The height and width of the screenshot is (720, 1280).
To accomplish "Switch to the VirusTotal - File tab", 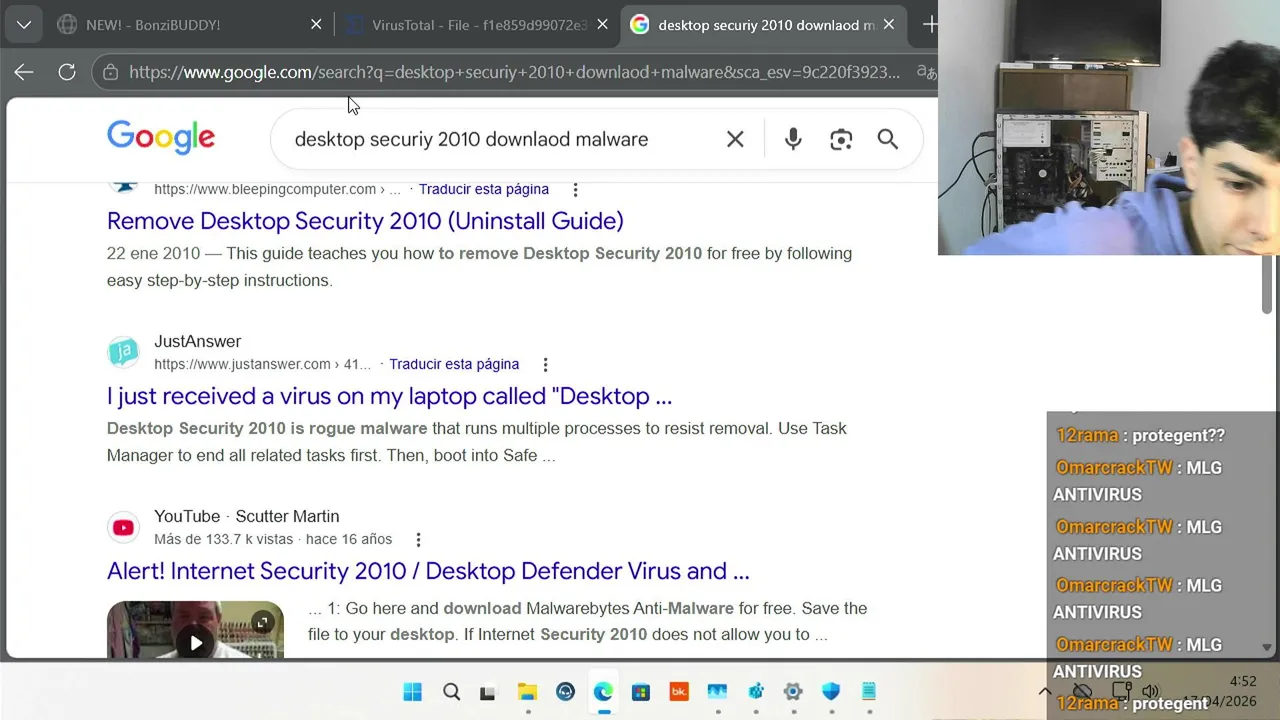I will 479,25.
